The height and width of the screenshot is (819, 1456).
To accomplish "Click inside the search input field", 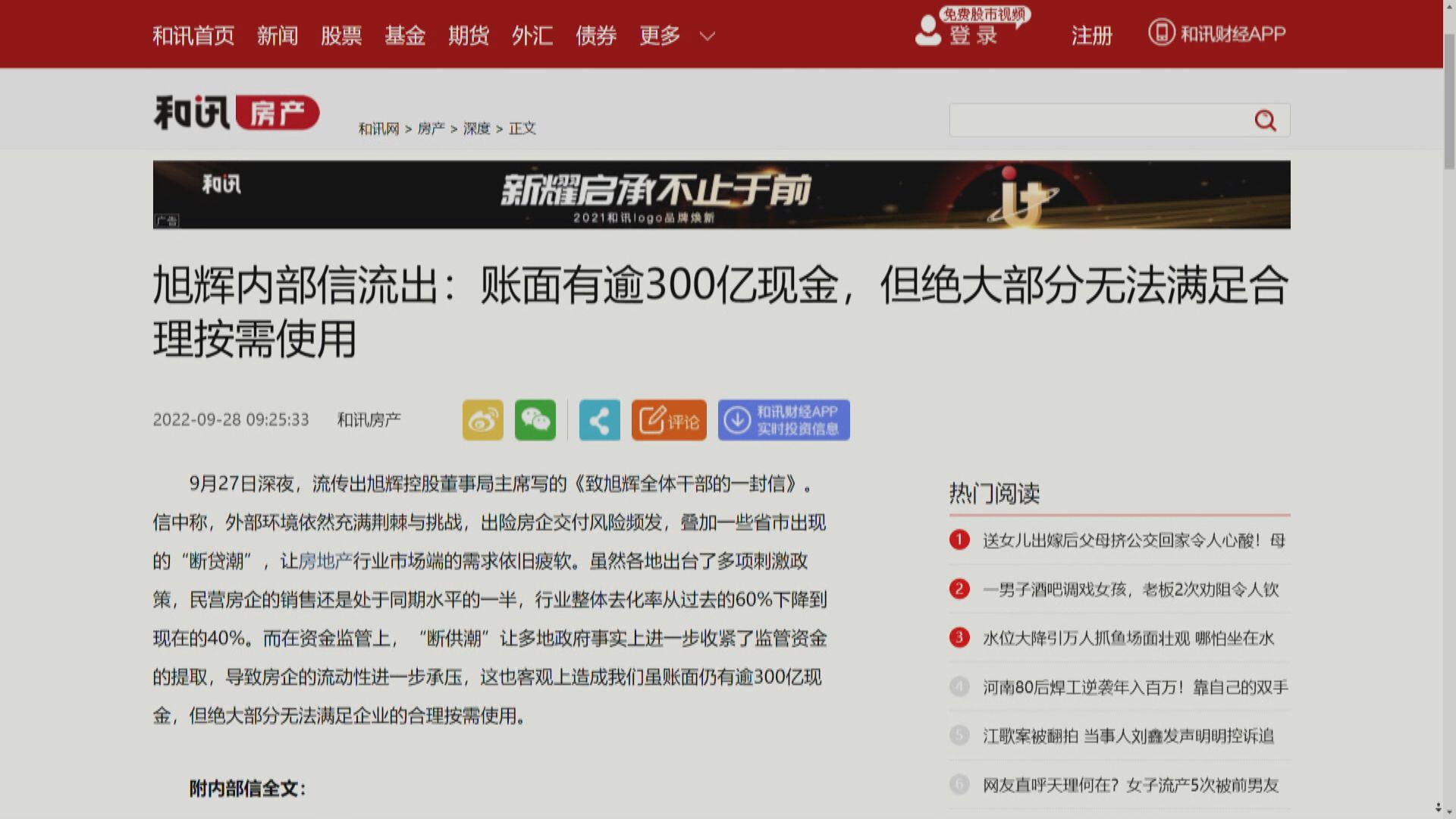I will coord(1092,120).
